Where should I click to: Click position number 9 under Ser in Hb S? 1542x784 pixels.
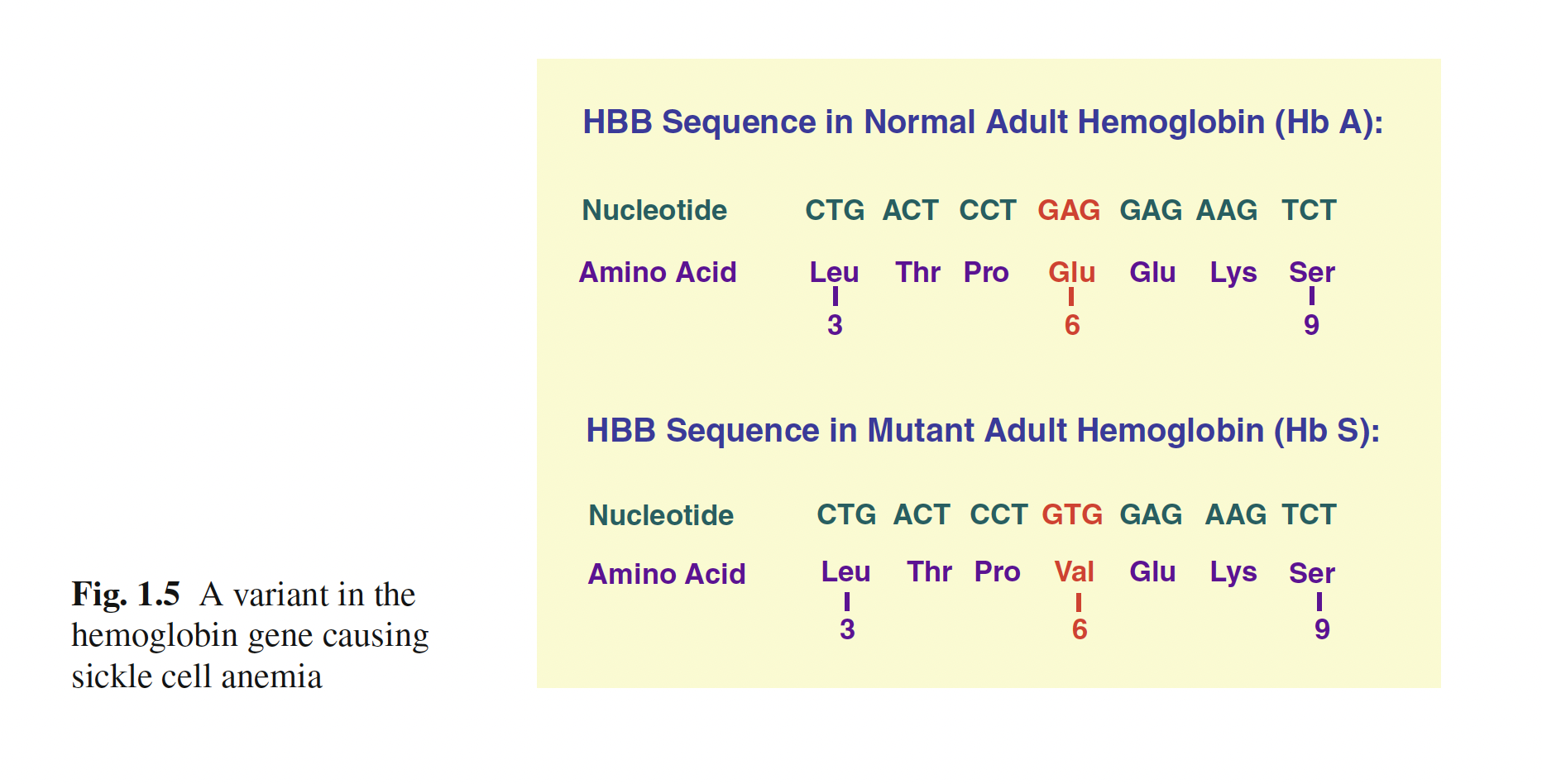(1322, 629)
